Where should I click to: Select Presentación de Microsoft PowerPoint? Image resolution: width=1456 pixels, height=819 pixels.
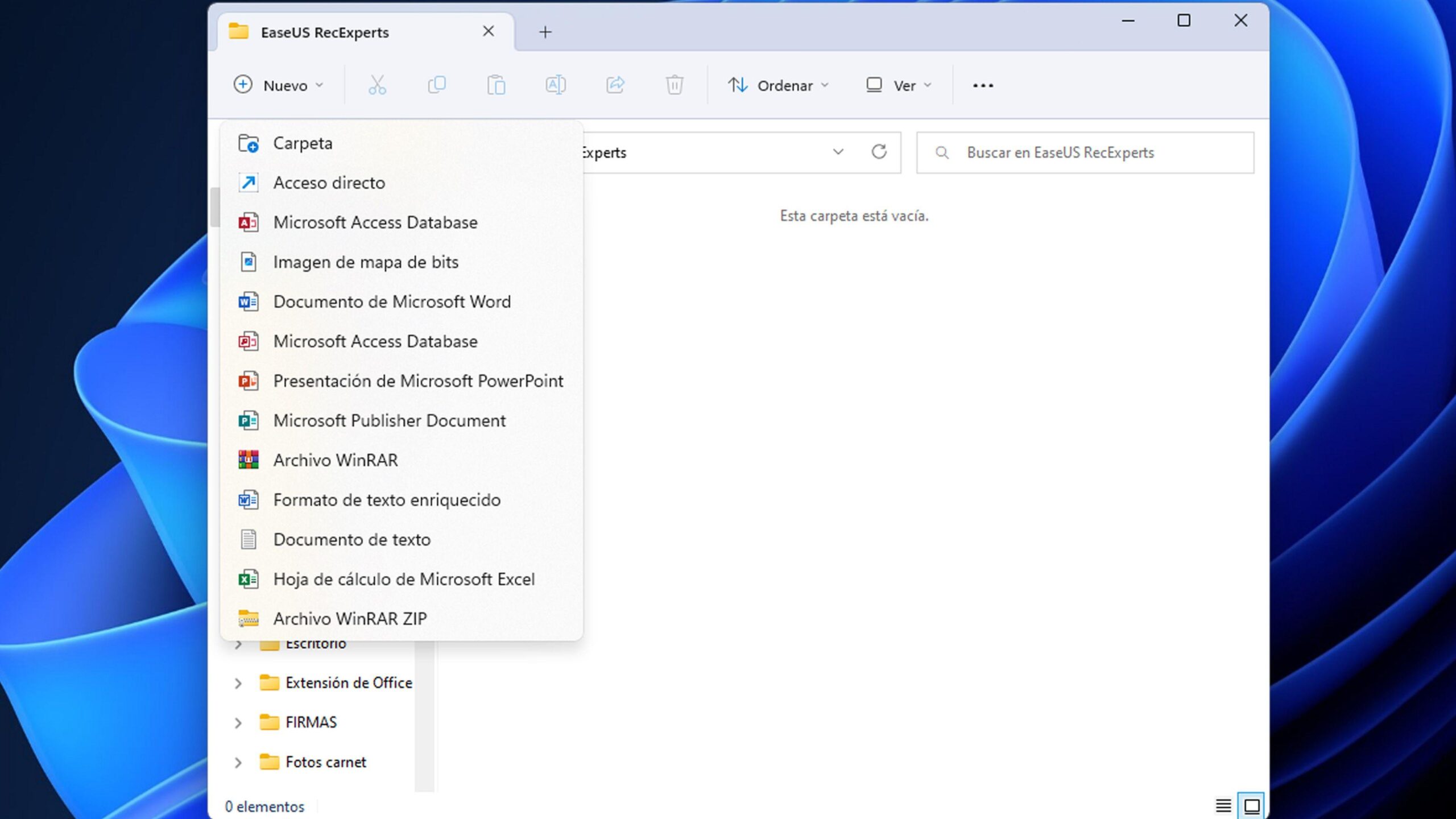click(402, 381)
